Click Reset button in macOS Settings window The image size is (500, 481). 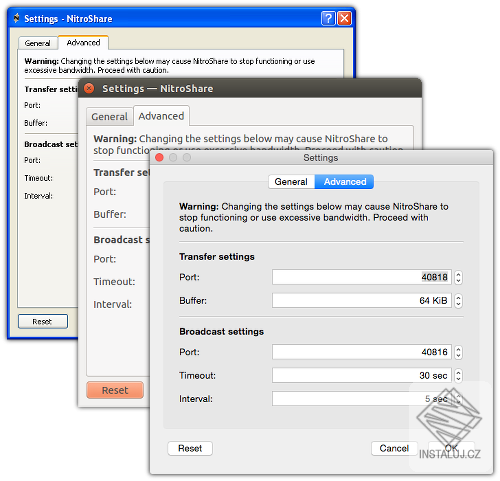coord(190,448)
